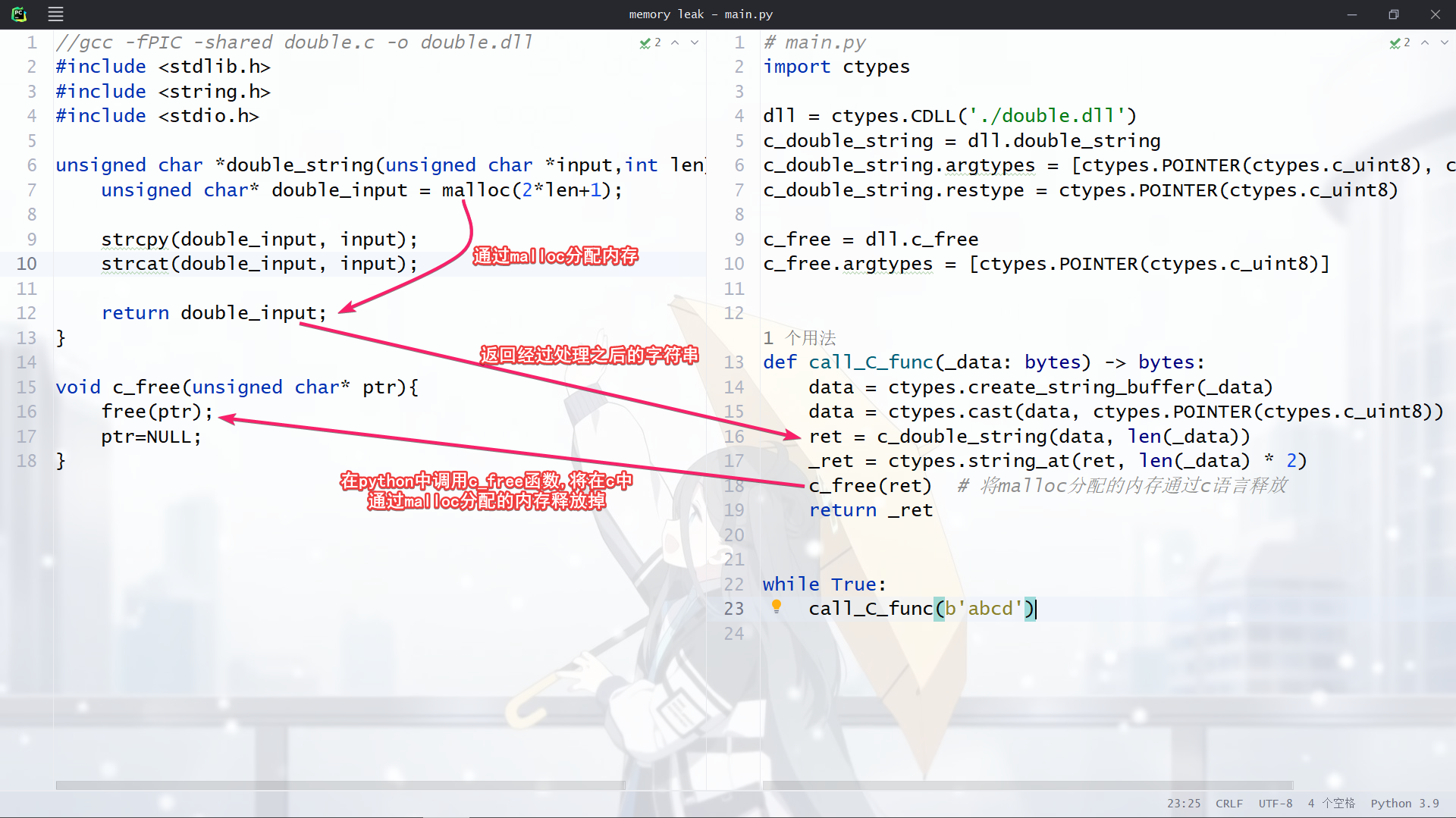Maximize the PyCharm window
The width and height of the screenshot is (1456, 818).
pos(1393,14)
